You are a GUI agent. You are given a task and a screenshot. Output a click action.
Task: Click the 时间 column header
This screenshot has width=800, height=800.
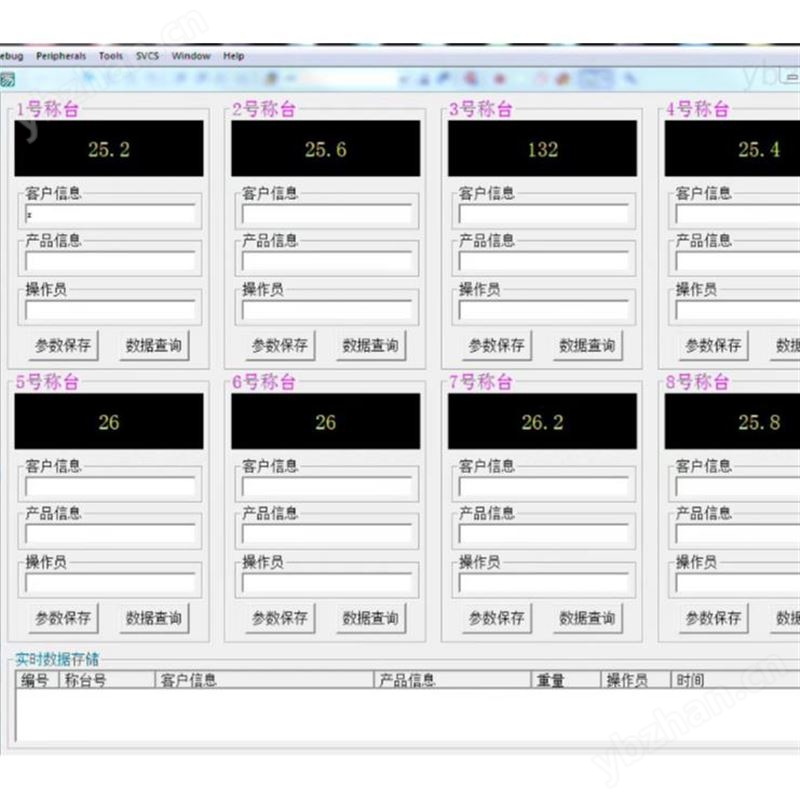coord(735,680)
